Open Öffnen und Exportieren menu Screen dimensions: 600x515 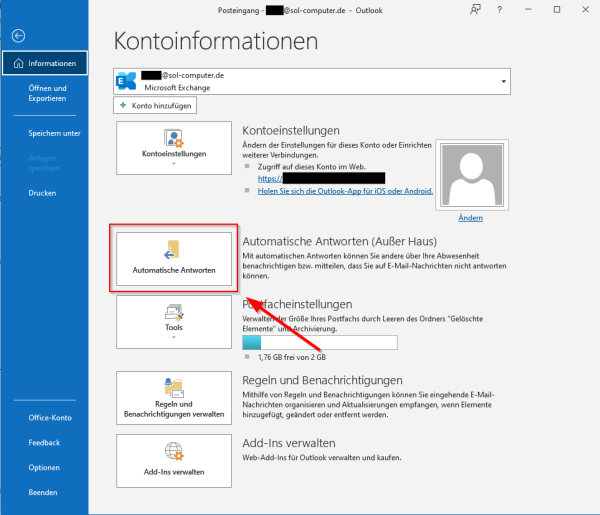(x=47, y=93)
